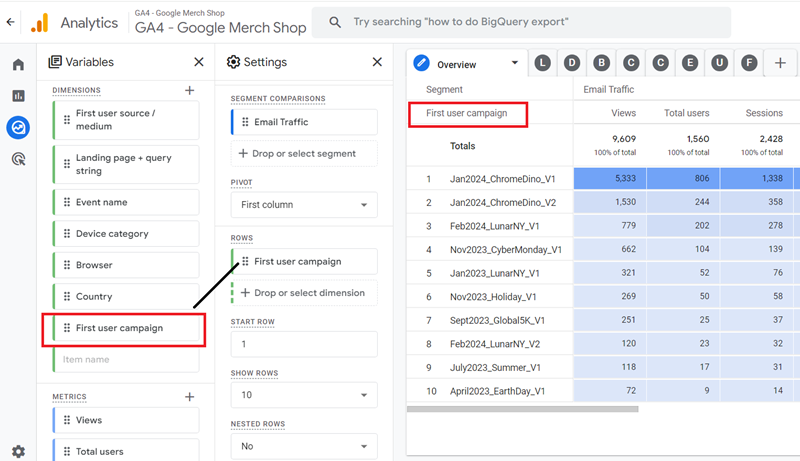Click row Nov2023_Holiday_V1

[x=493, y=297]
